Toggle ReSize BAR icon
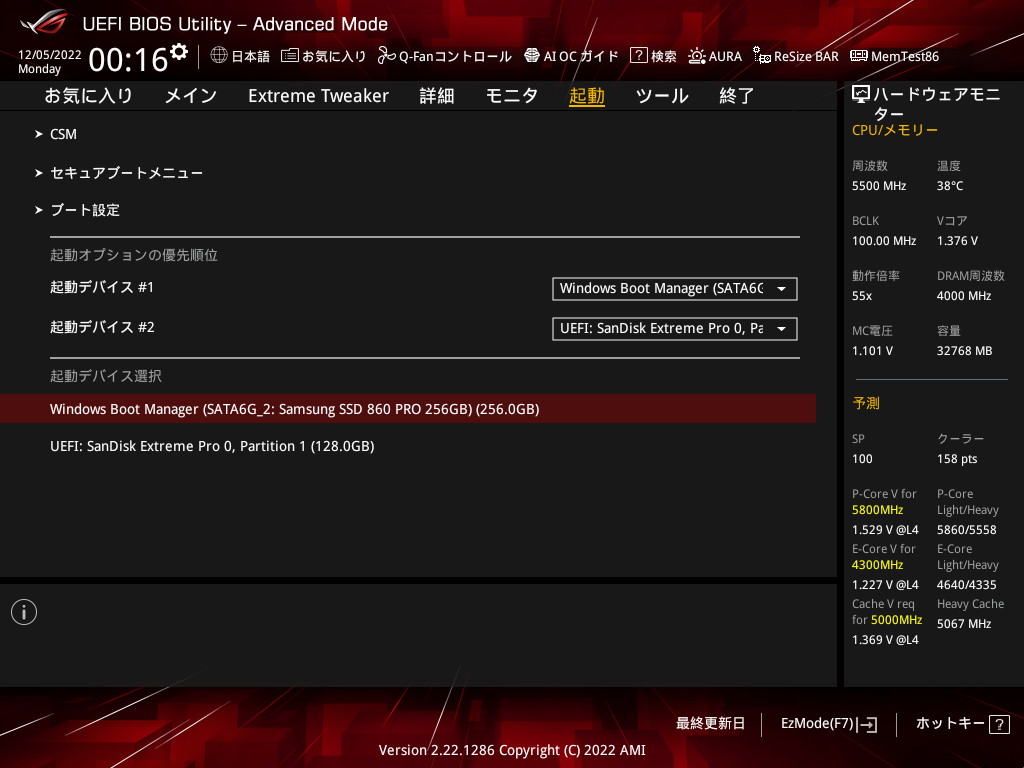1024x768 pixels. pyautogui.click(x=761, y=56)
